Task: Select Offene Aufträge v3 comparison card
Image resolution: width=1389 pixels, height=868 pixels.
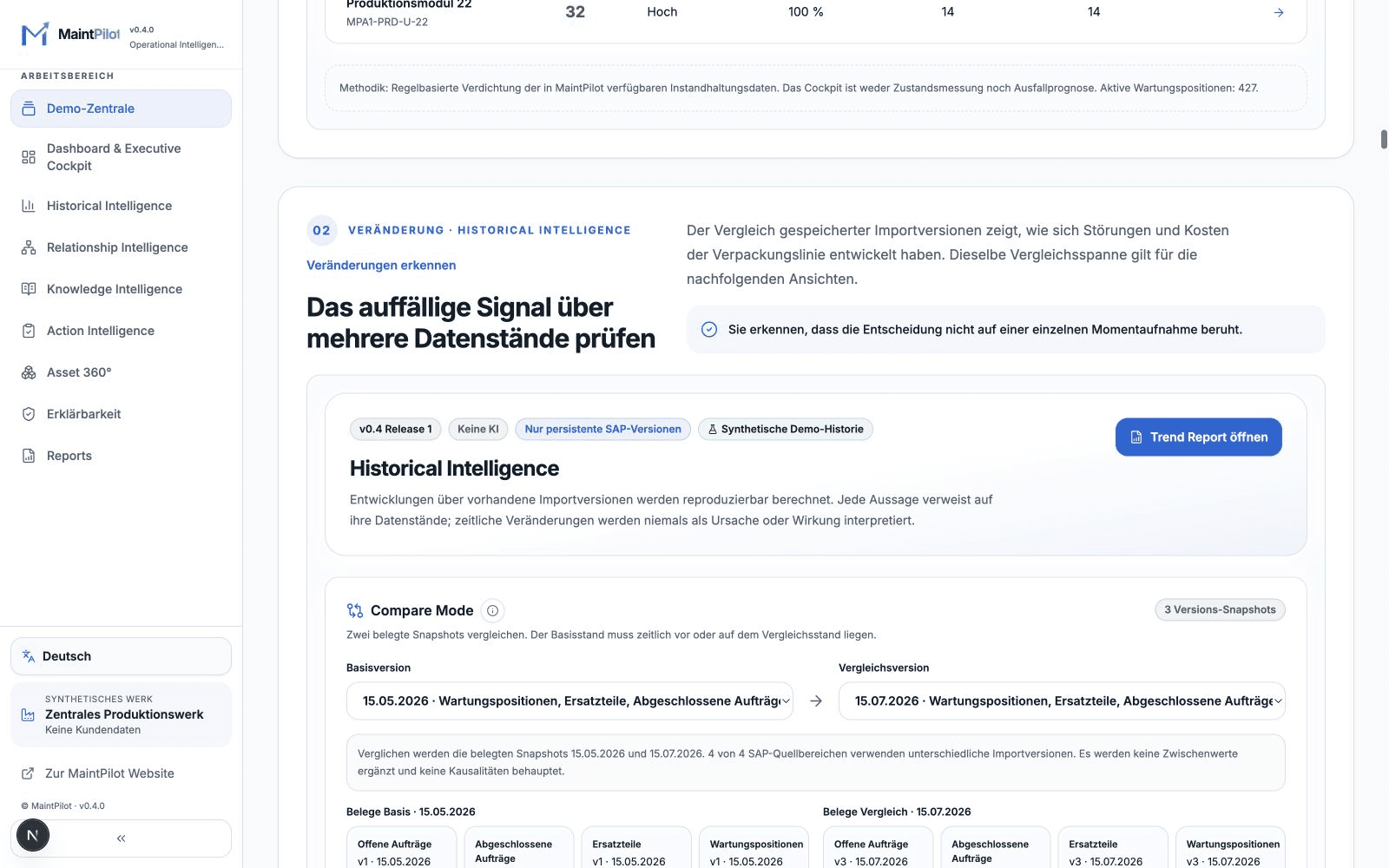Action: 878,848
